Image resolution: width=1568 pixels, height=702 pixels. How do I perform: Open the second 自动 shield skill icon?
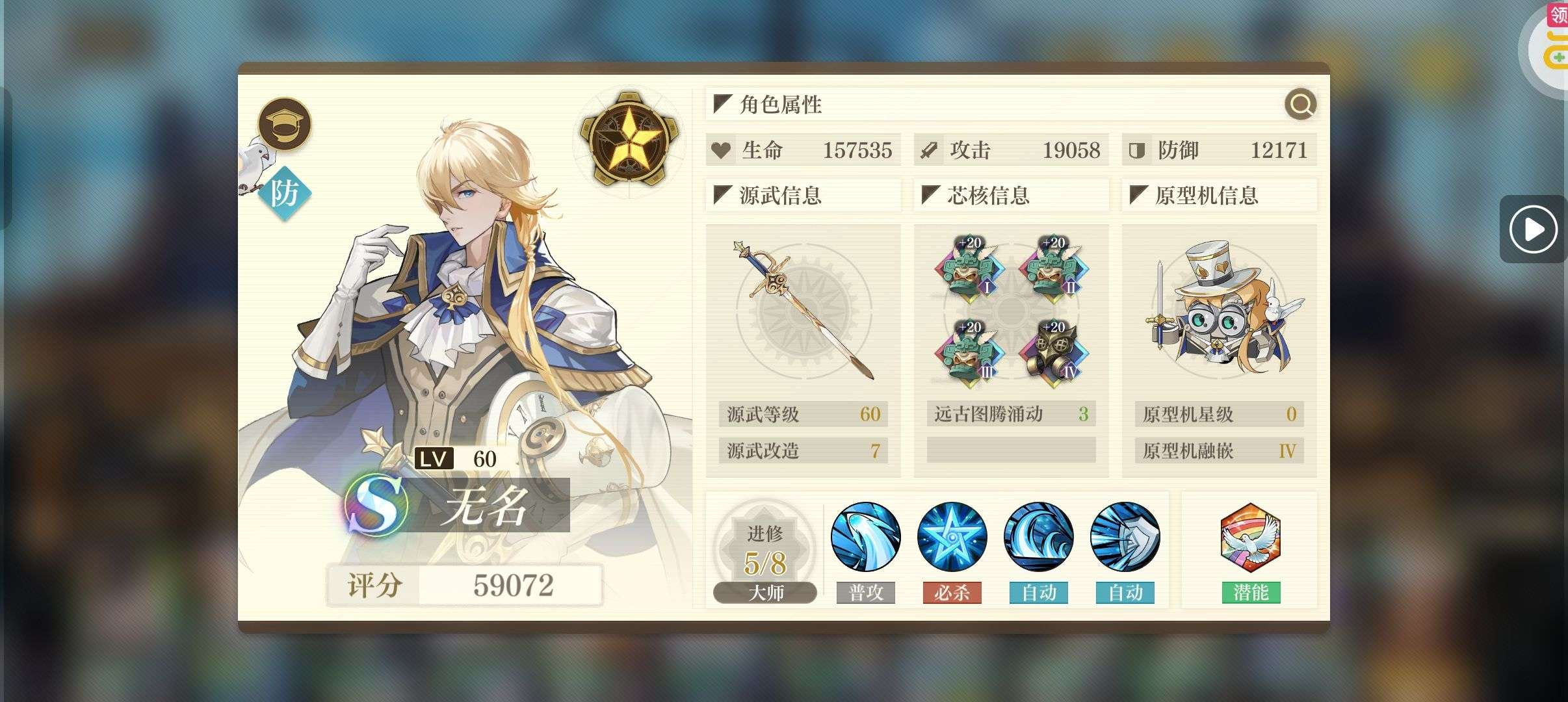pyautogui.click(x=1125, y=537)
